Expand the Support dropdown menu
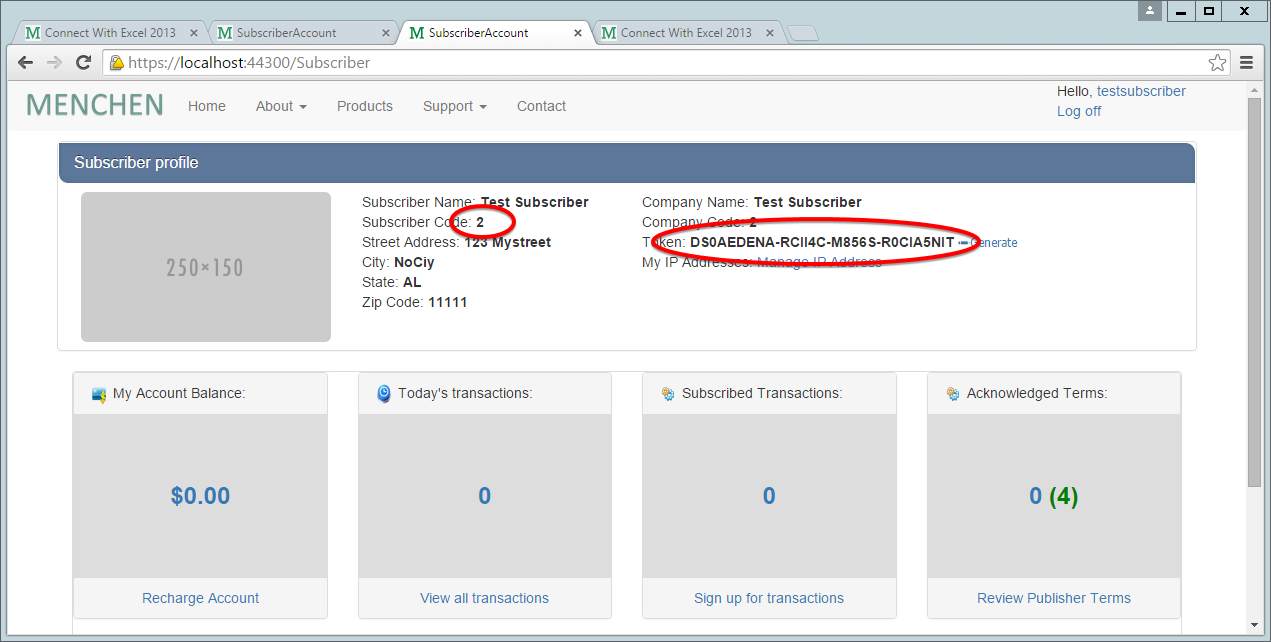 coord(454,106)
